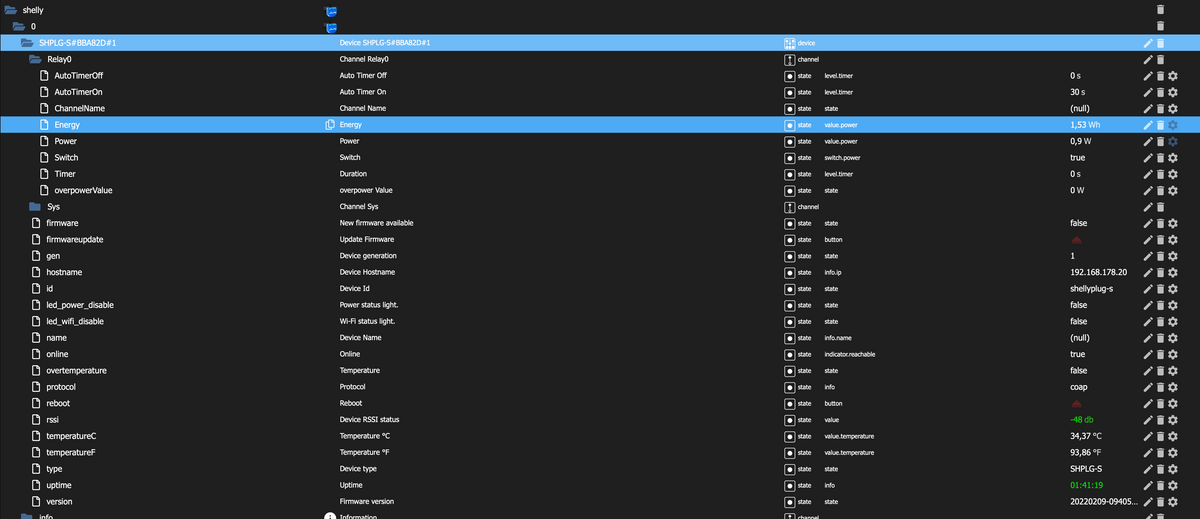1200x519 pixels.
Task: Collapse the instance 0 folder
Action: tap(18, 26)
